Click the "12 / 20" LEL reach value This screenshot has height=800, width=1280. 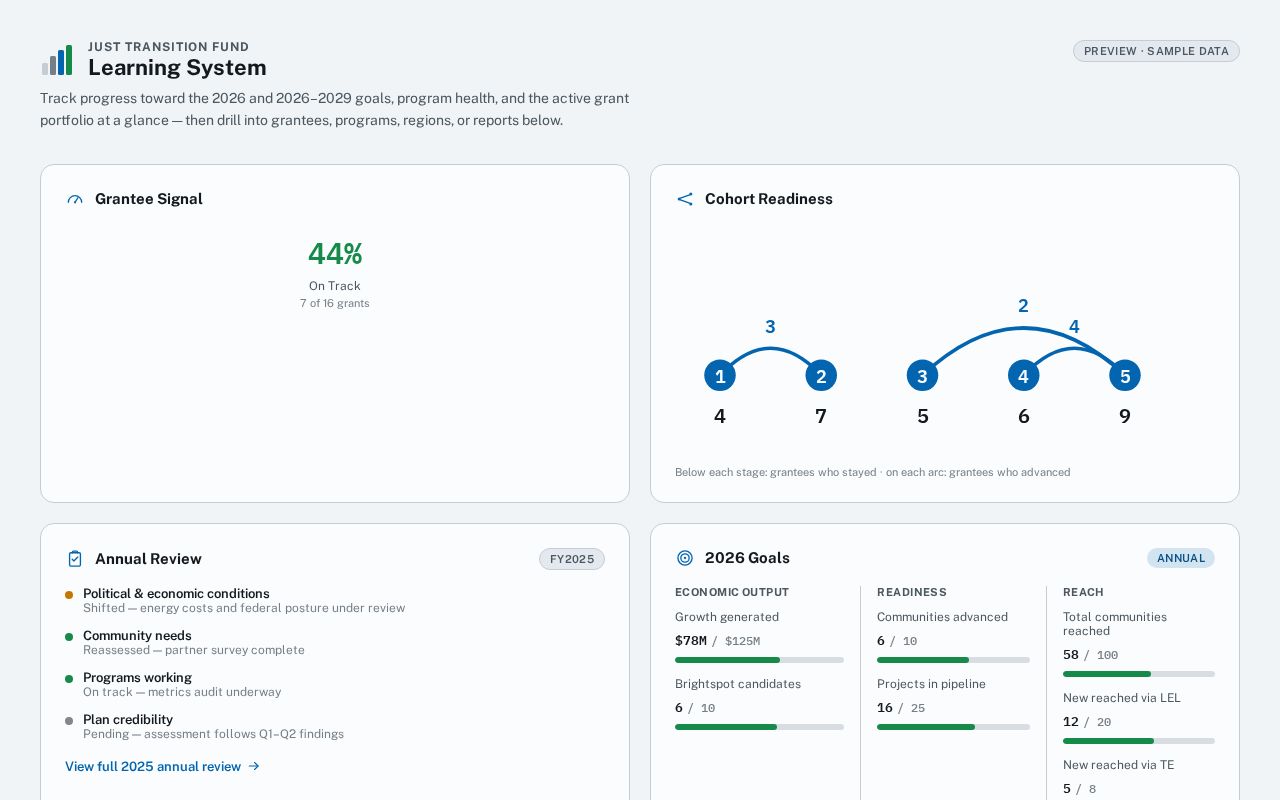click(x=1087, y=722)
